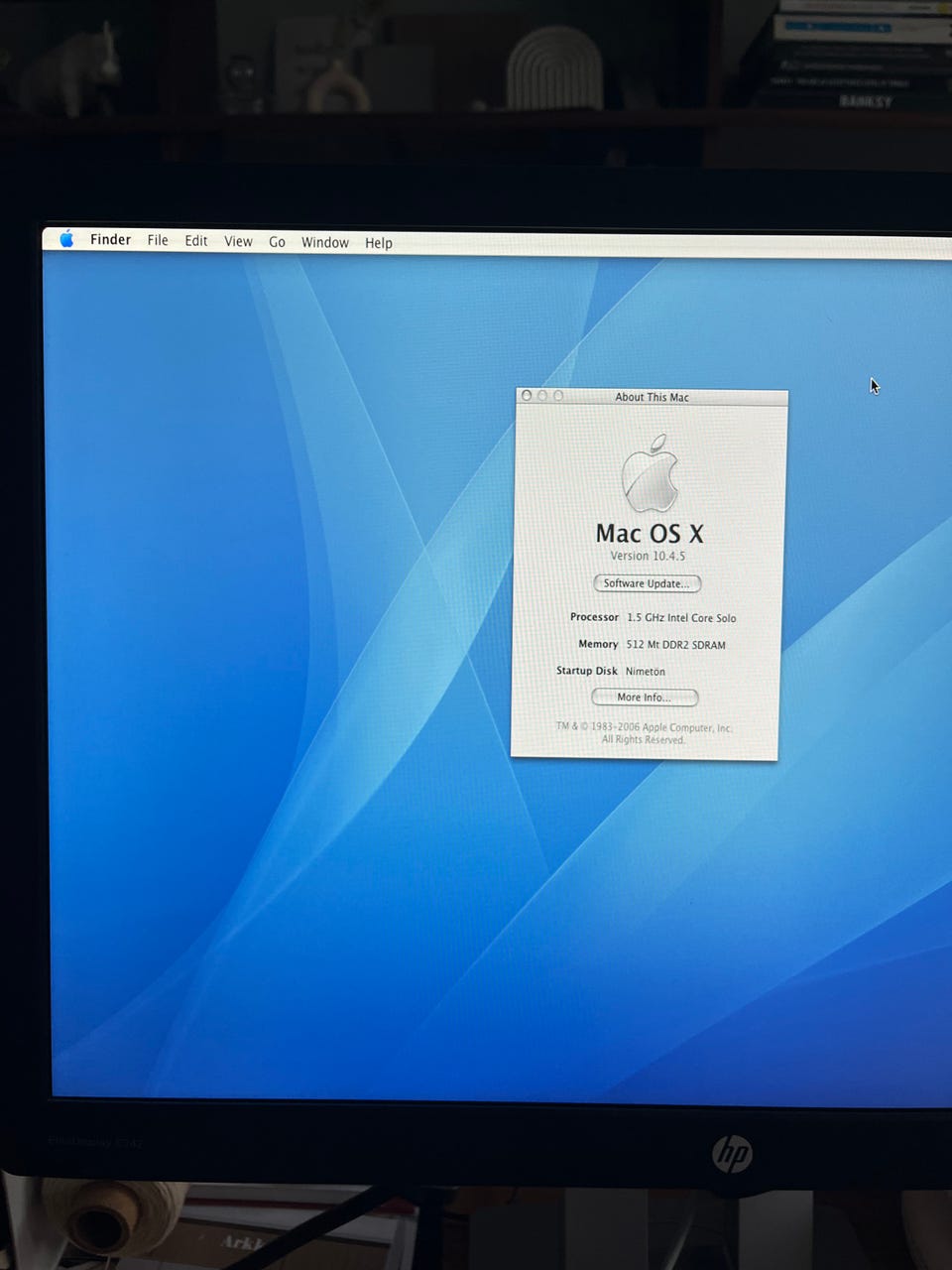Click the Apple Computer copyright text
The image size is (952, 1270).
click(x=644, y=733)
